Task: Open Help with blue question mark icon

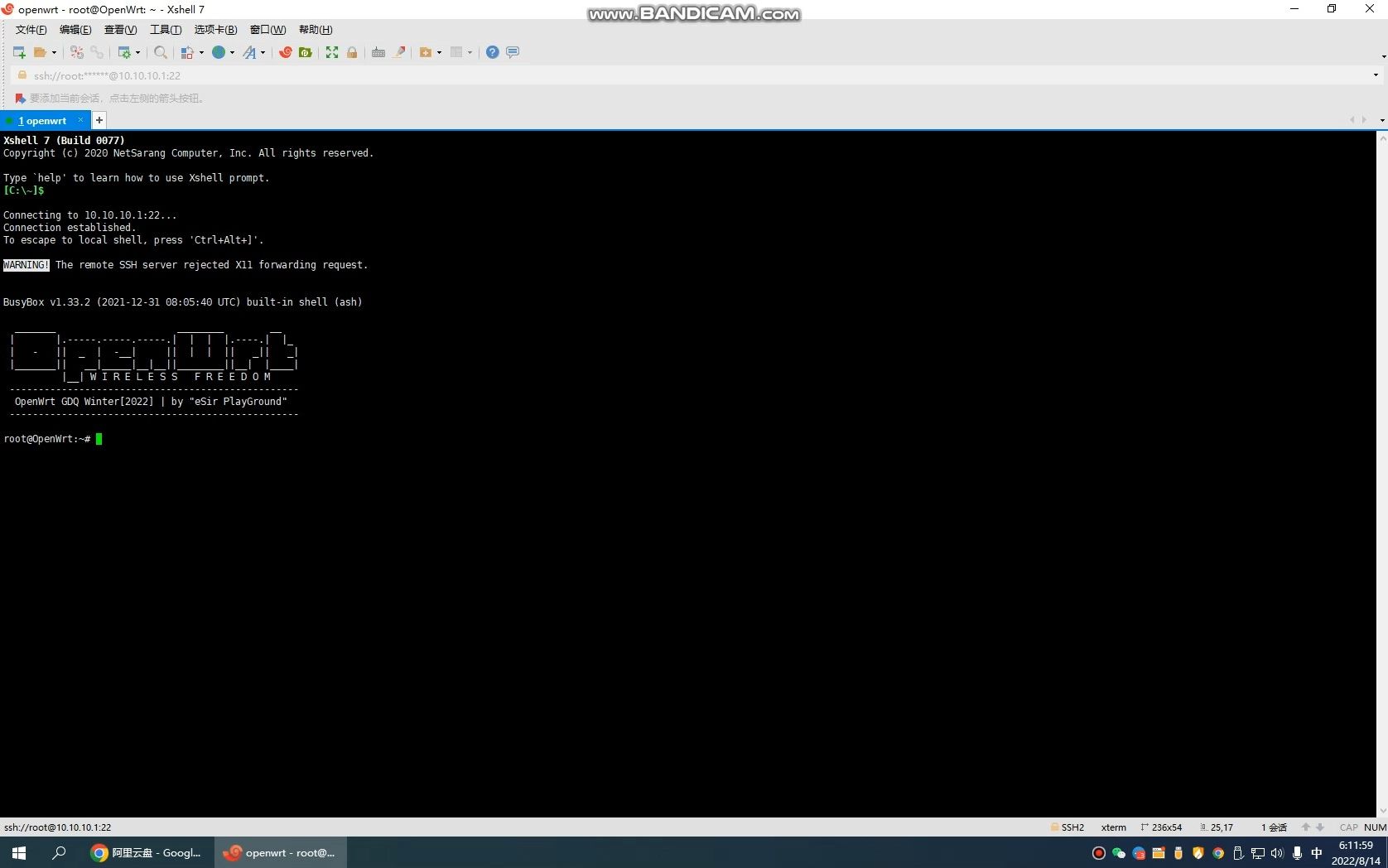Action: (x=493, y=52)
